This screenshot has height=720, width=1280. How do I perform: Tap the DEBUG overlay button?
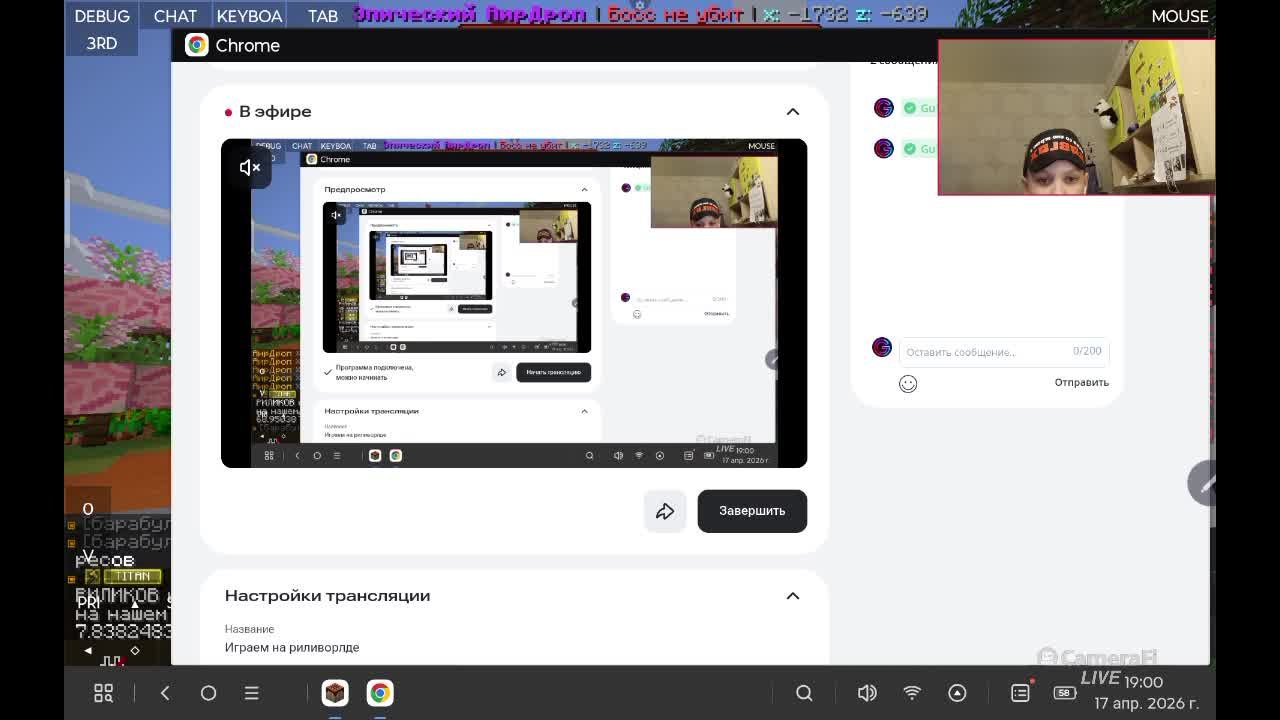pos(102,16)
